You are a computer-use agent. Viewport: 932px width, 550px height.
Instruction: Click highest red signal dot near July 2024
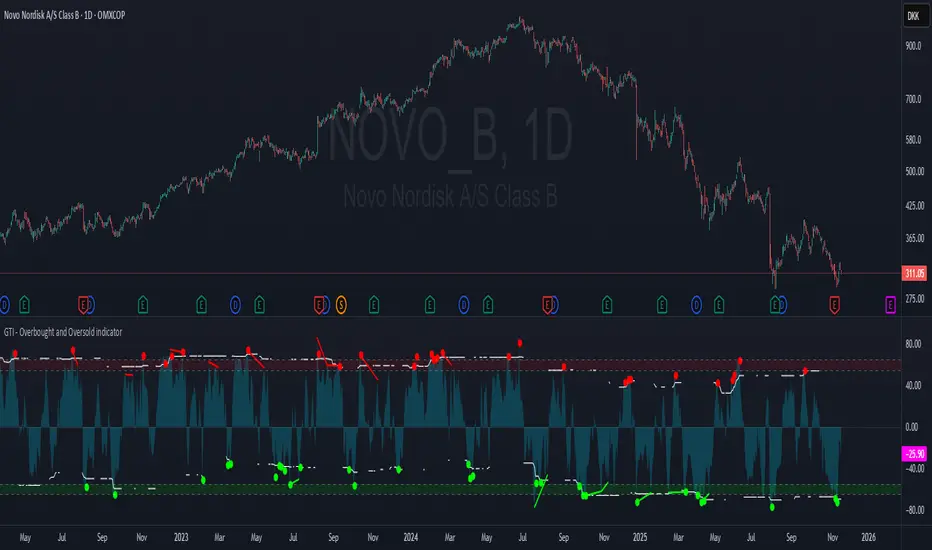[x=519, y=343]
